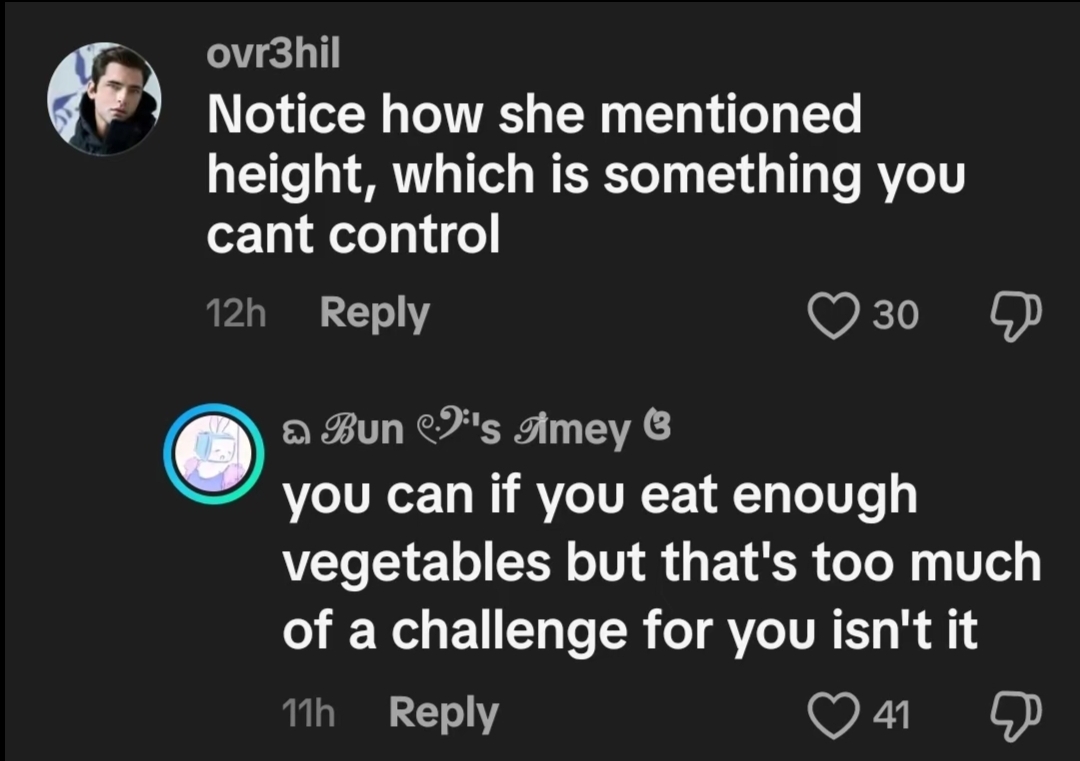Click the symbol before 'Bun' in username
Viewport: 1080px width, 761px height.
tap(297, 433)
